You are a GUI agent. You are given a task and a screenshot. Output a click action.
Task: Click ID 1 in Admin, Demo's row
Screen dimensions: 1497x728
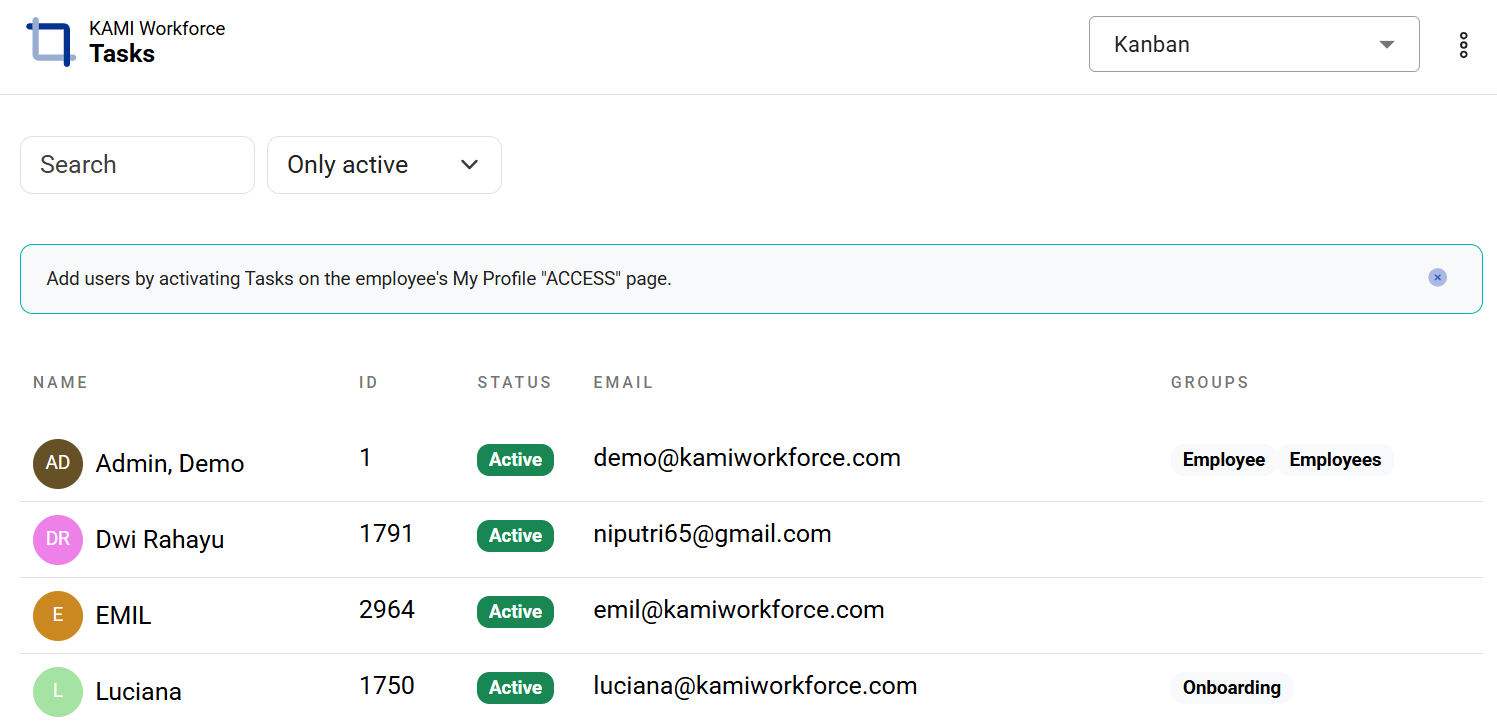[x=365, y=458]
